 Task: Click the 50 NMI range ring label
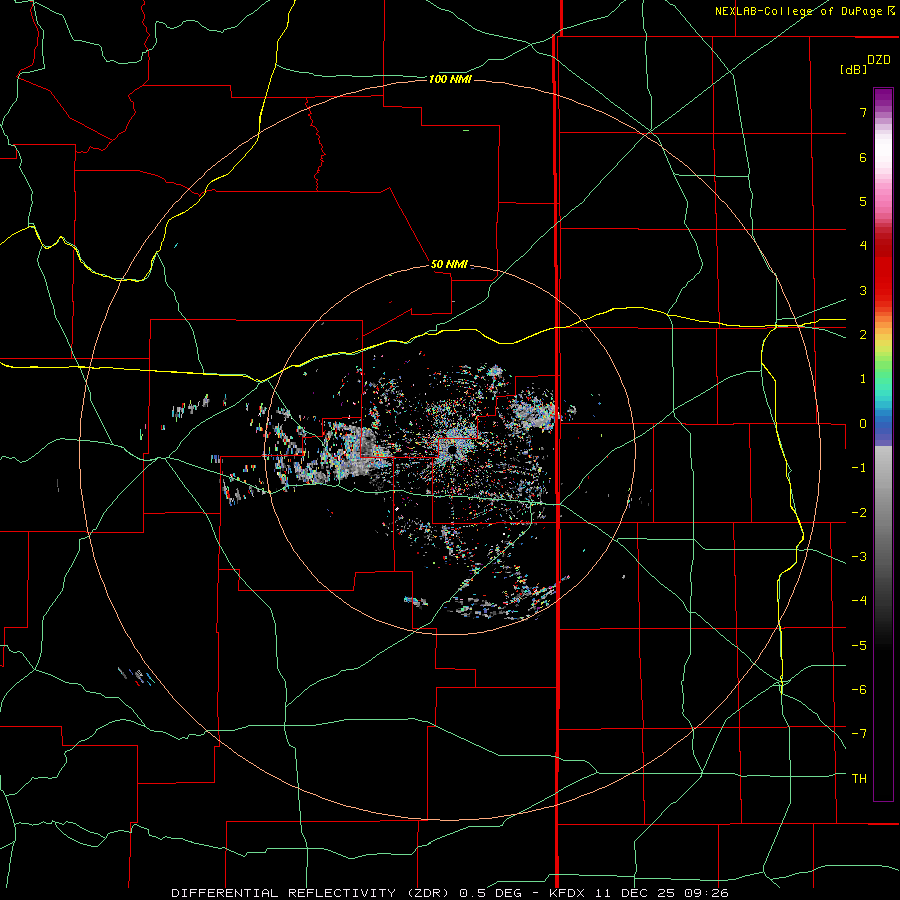pyautogui.click(x=449, y=265)
